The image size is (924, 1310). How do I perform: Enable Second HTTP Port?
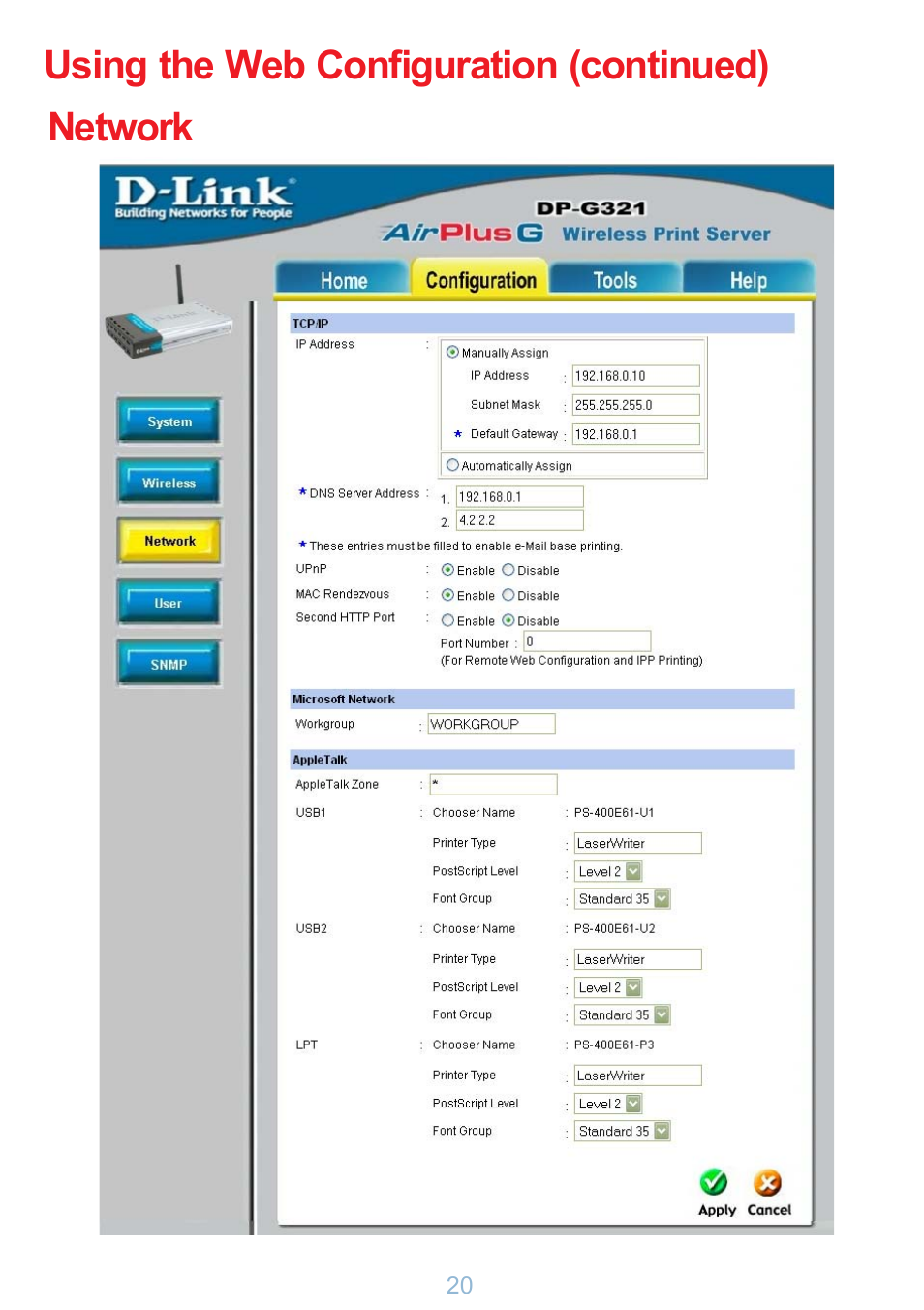tap(447, 620)
